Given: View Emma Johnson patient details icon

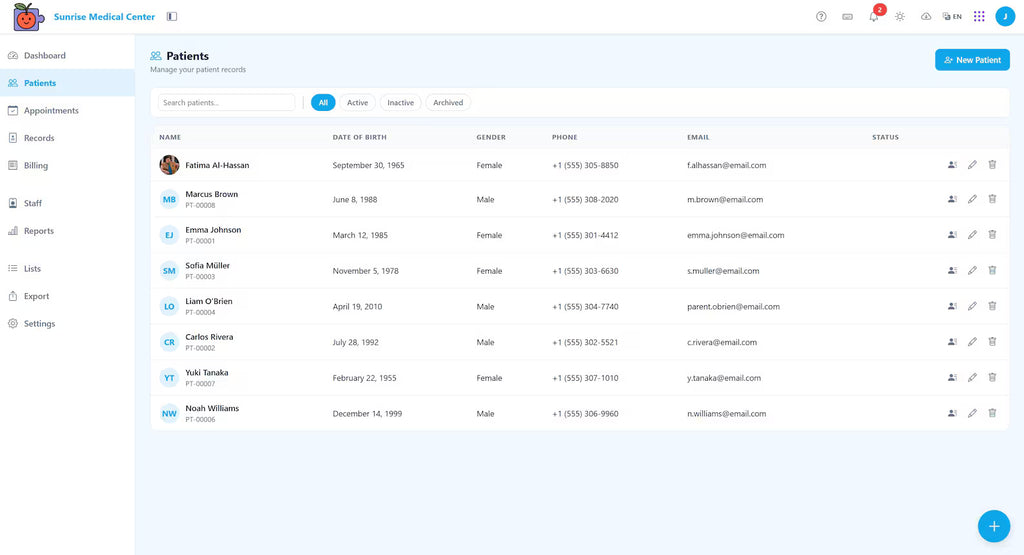Looking at the screenshot, I should coord(952,234).
